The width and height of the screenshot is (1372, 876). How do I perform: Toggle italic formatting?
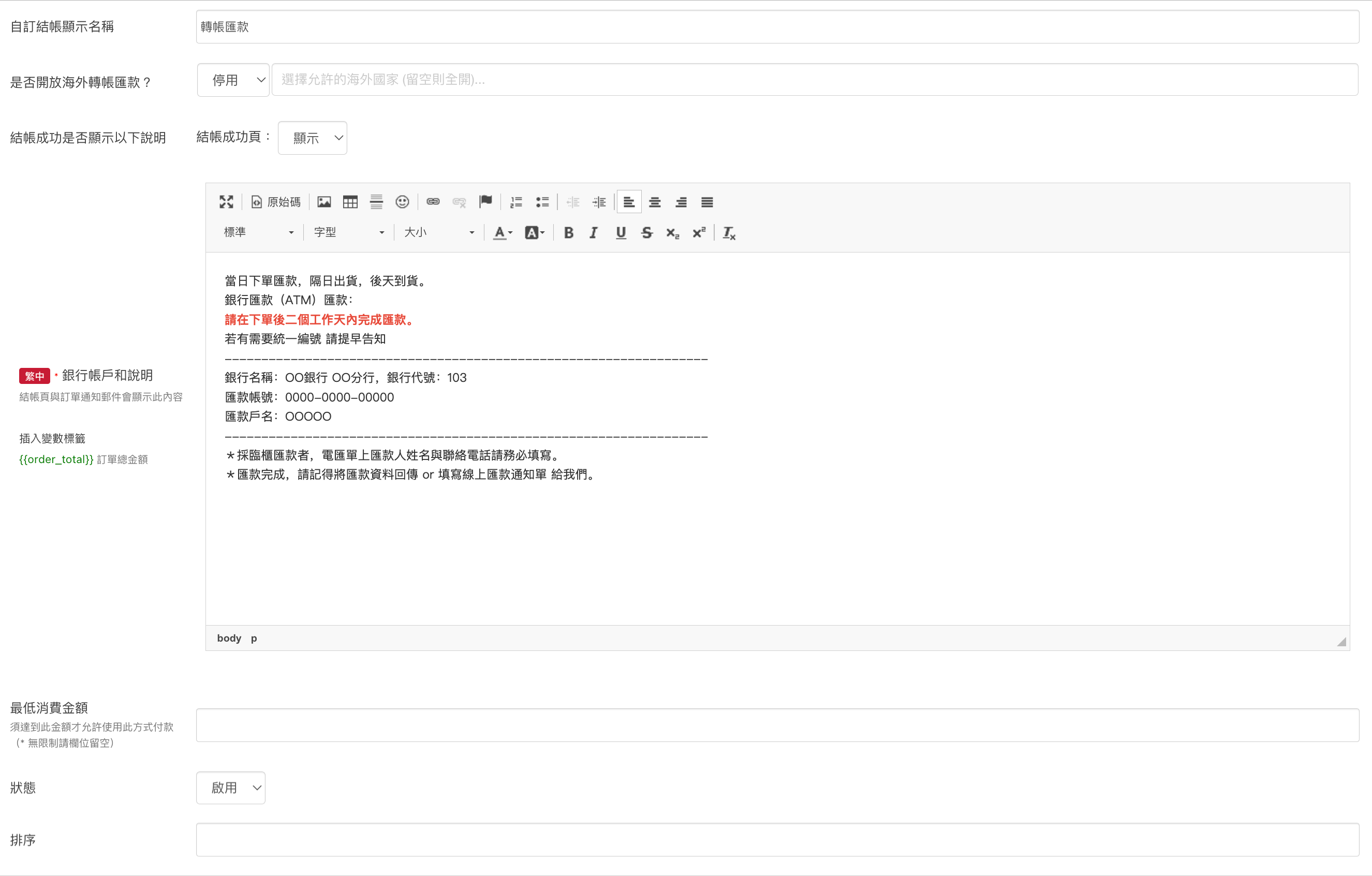[x=594, y=232]
